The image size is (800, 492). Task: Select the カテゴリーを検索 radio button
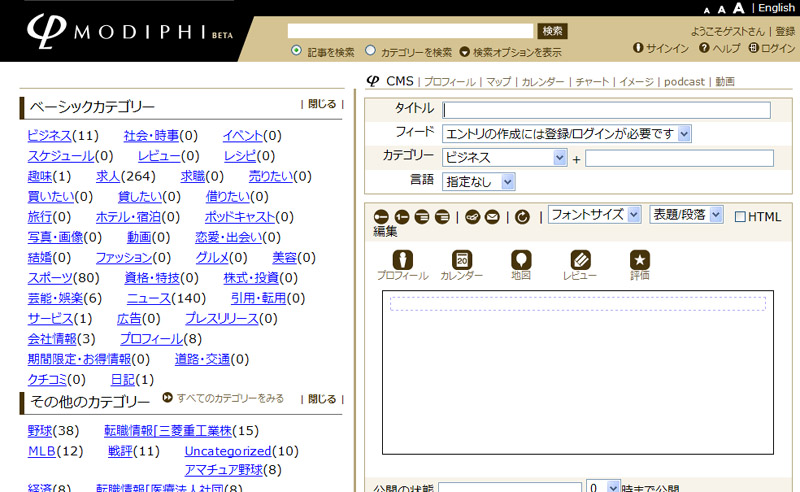(370, 51)
